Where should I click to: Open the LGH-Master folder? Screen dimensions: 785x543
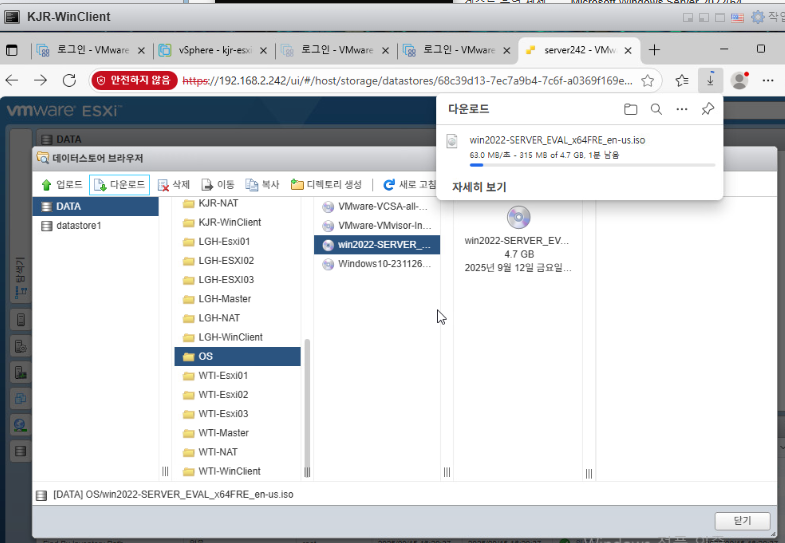(237, 299)
